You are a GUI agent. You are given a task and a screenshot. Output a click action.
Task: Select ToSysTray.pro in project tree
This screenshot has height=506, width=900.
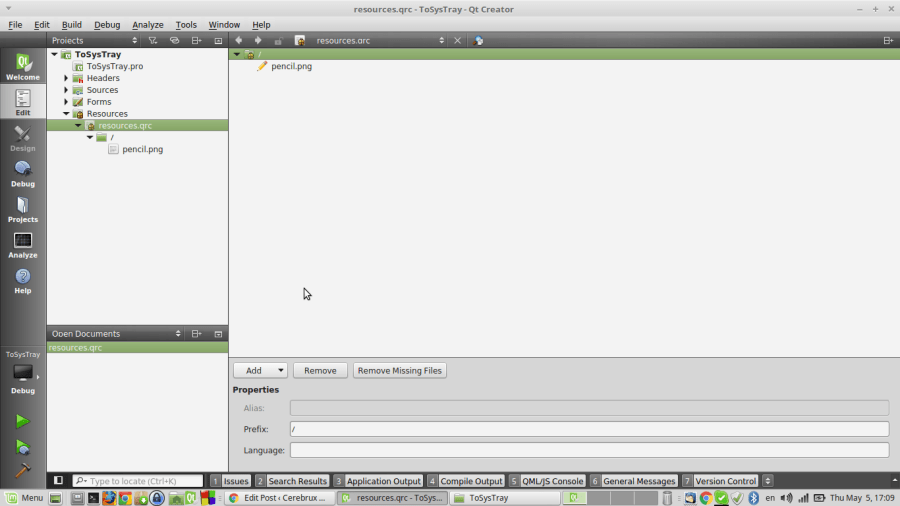(115, 67)
